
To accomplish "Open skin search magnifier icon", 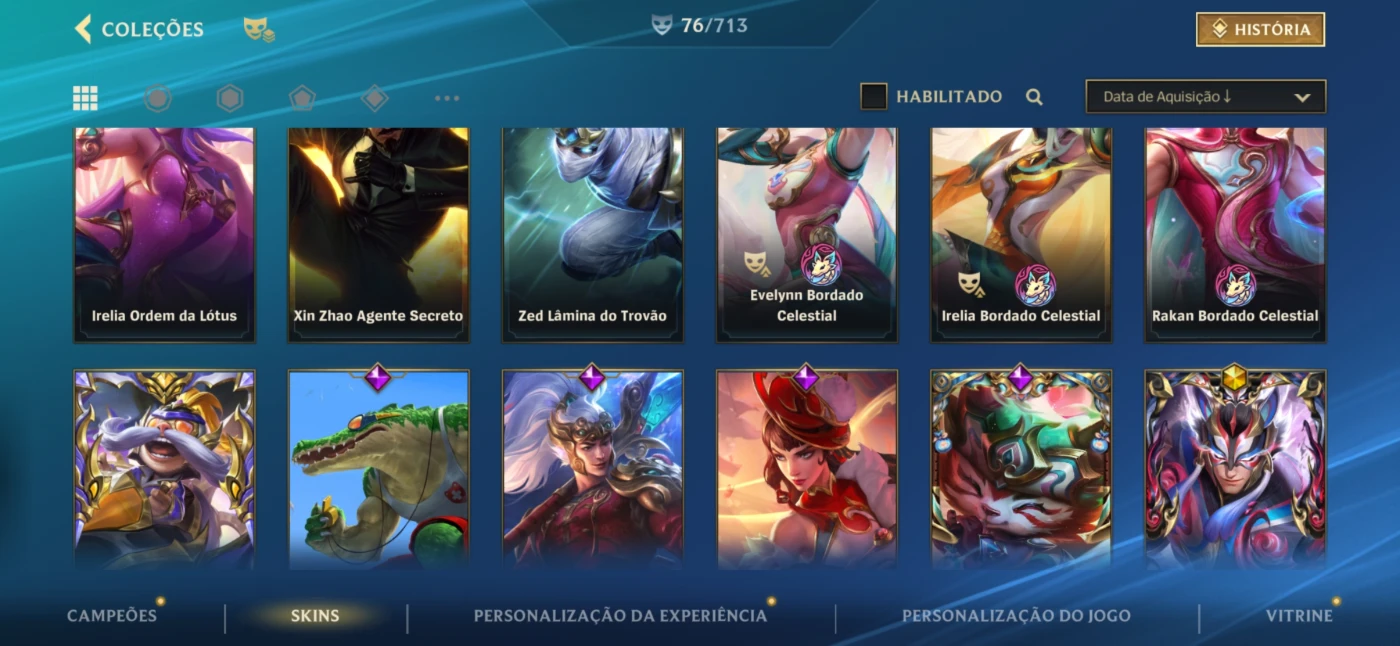I will pyautogui.click(x=1034, y=97).
